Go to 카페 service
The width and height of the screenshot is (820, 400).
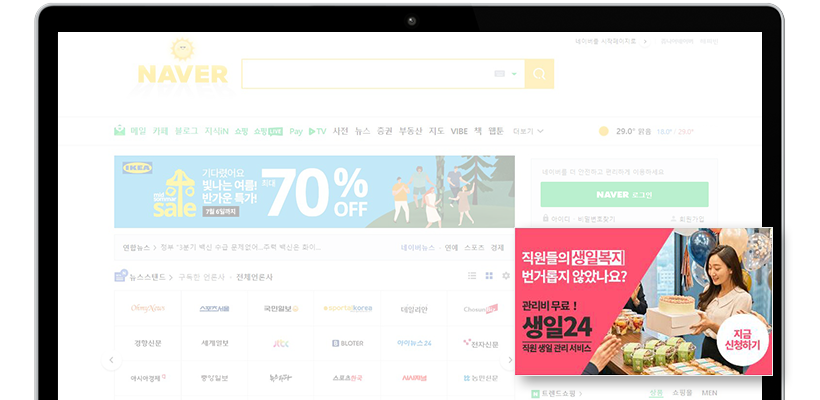(160, 131)
